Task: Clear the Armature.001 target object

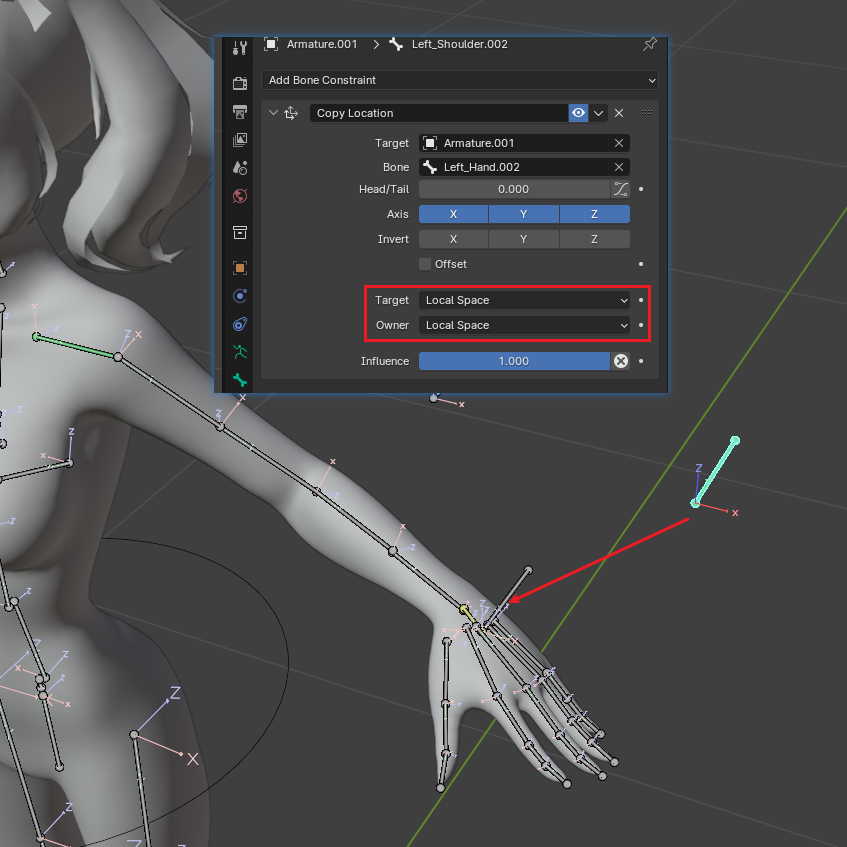Action: 619,143
